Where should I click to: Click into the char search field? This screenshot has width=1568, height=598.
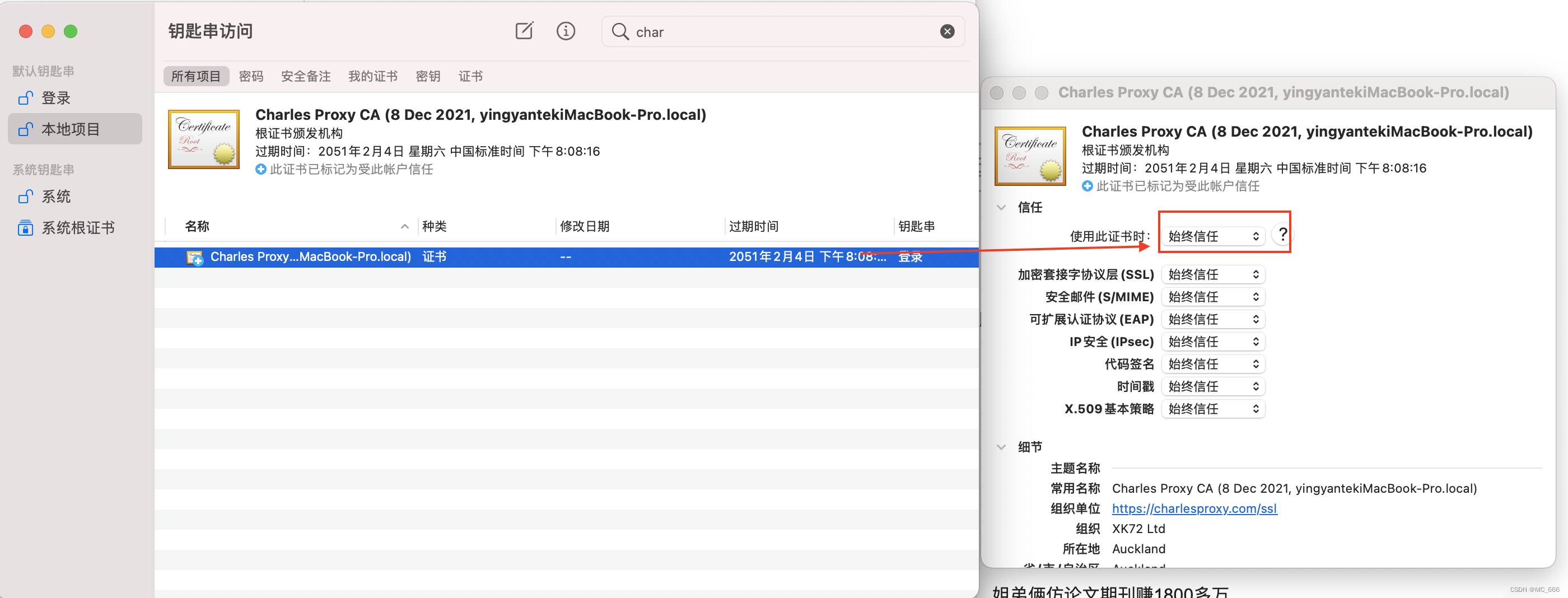tap(784, 31)
